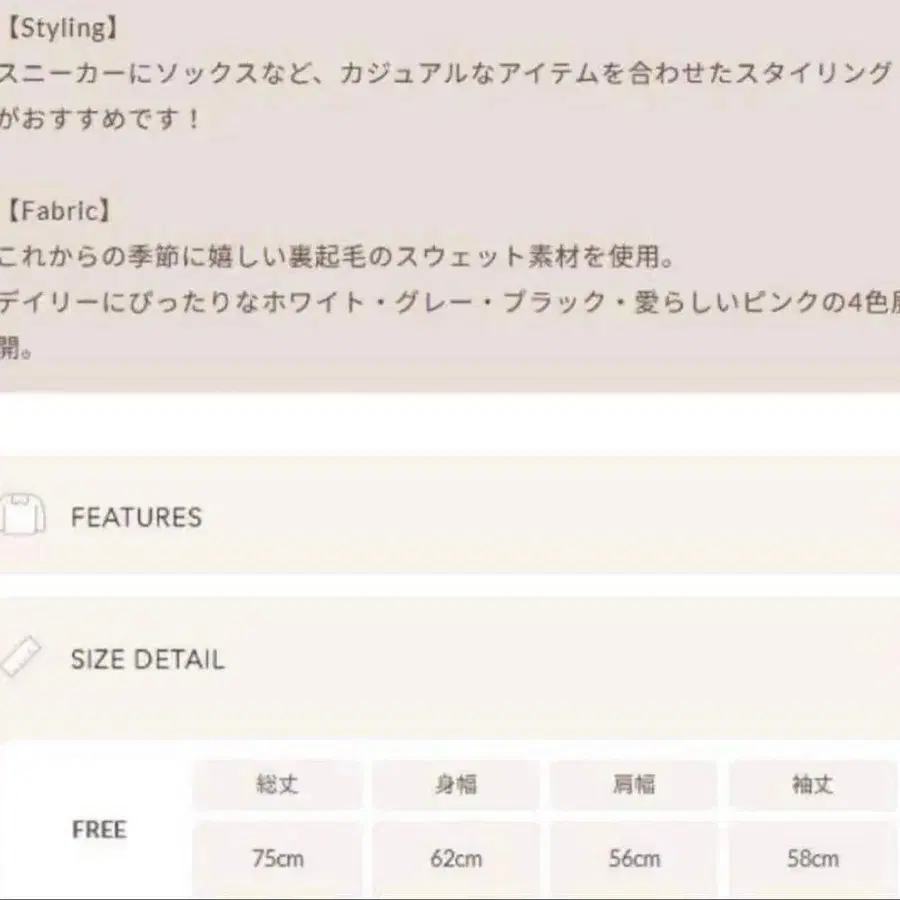Click the 62cm measurement cell
Image resolution: width=900 pixels, height=900 pixels.
[x=456, y=858]
